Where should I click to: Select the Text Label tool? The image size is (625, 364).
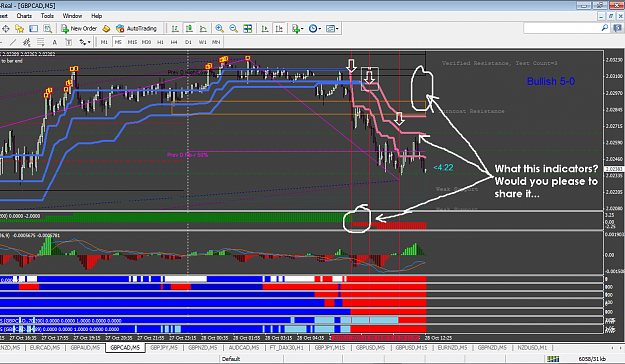click(x=69, y=42)
